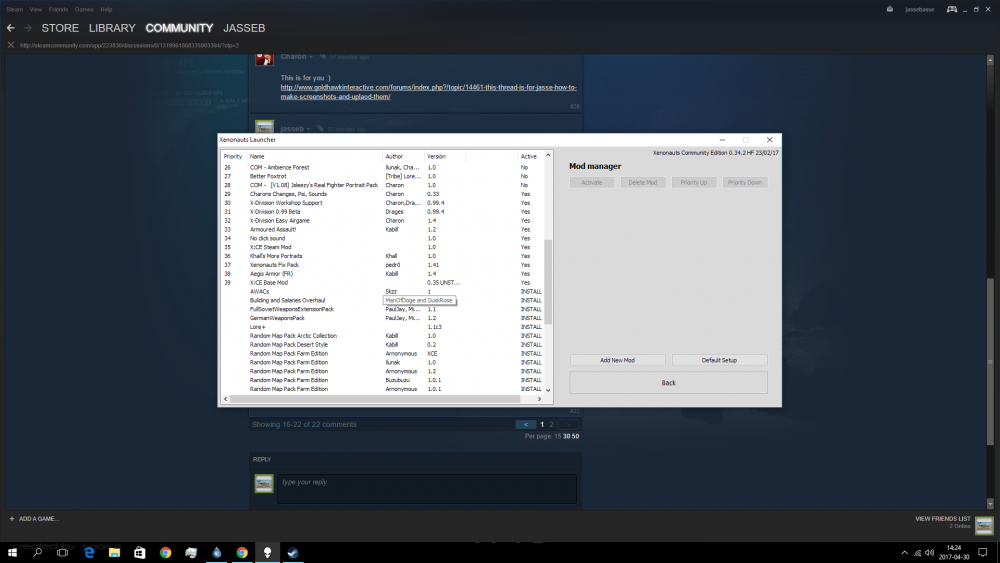Click Steam's forward navigation arrow
Viewport: 1000px width, 563px height.
coord(27,28)
